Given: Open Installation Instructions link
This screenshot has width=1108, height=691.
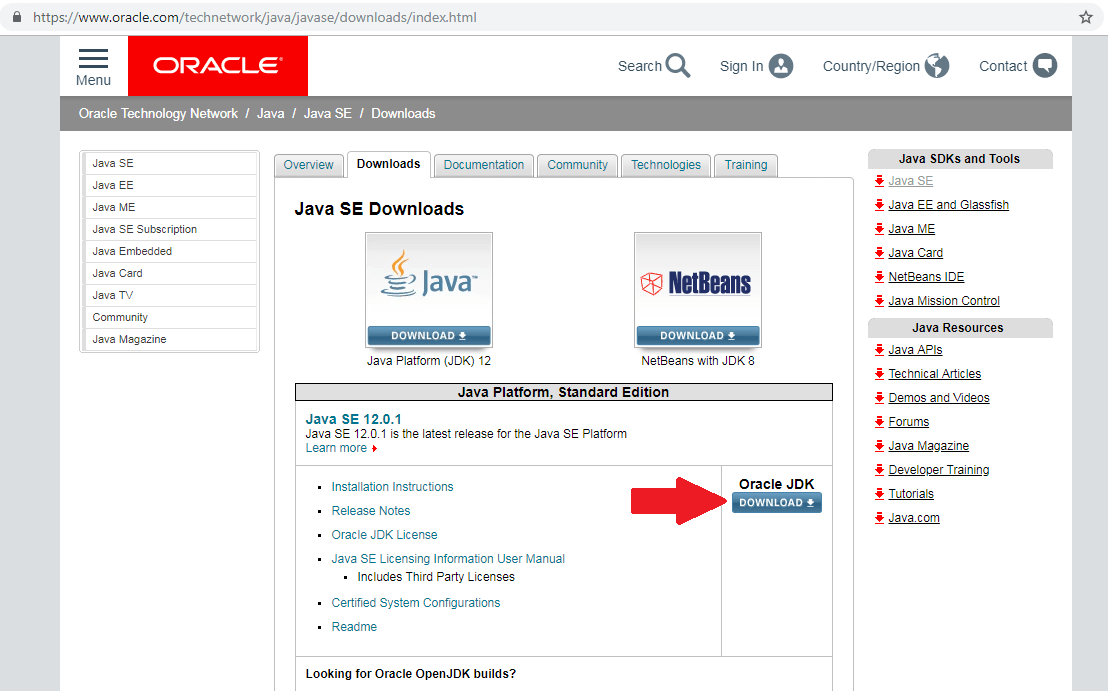Looking at the screenshot, I should point(392,487).
